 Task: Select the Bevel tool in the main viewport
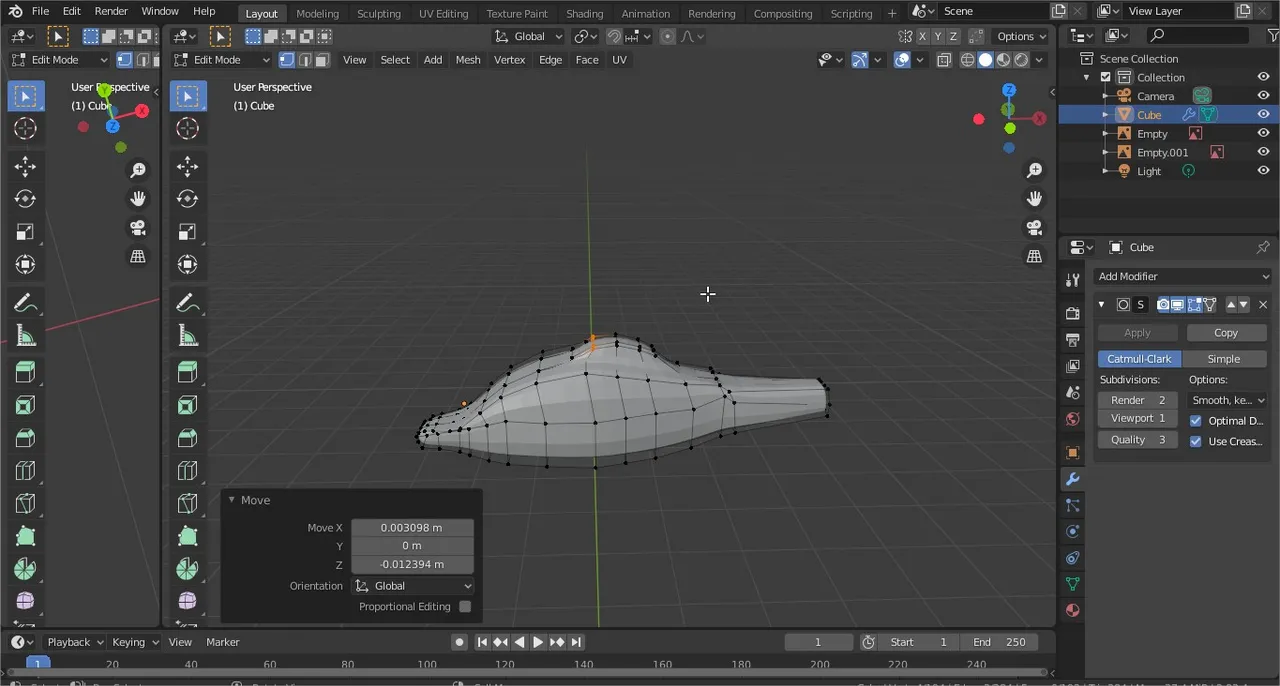click(x=187, y=438)
